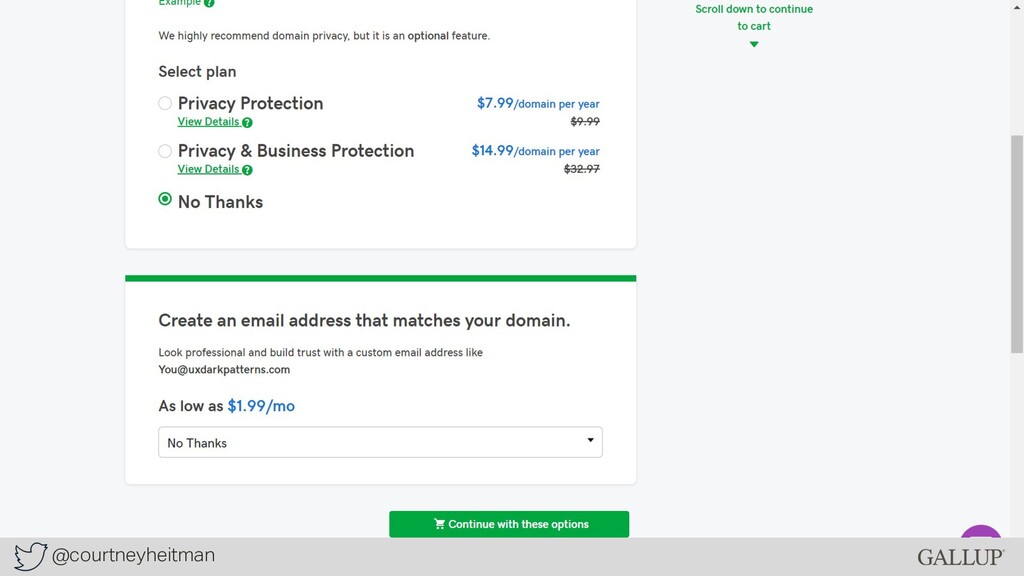Click Continue with these options button

pyautogui.click(x=509, y=524)
